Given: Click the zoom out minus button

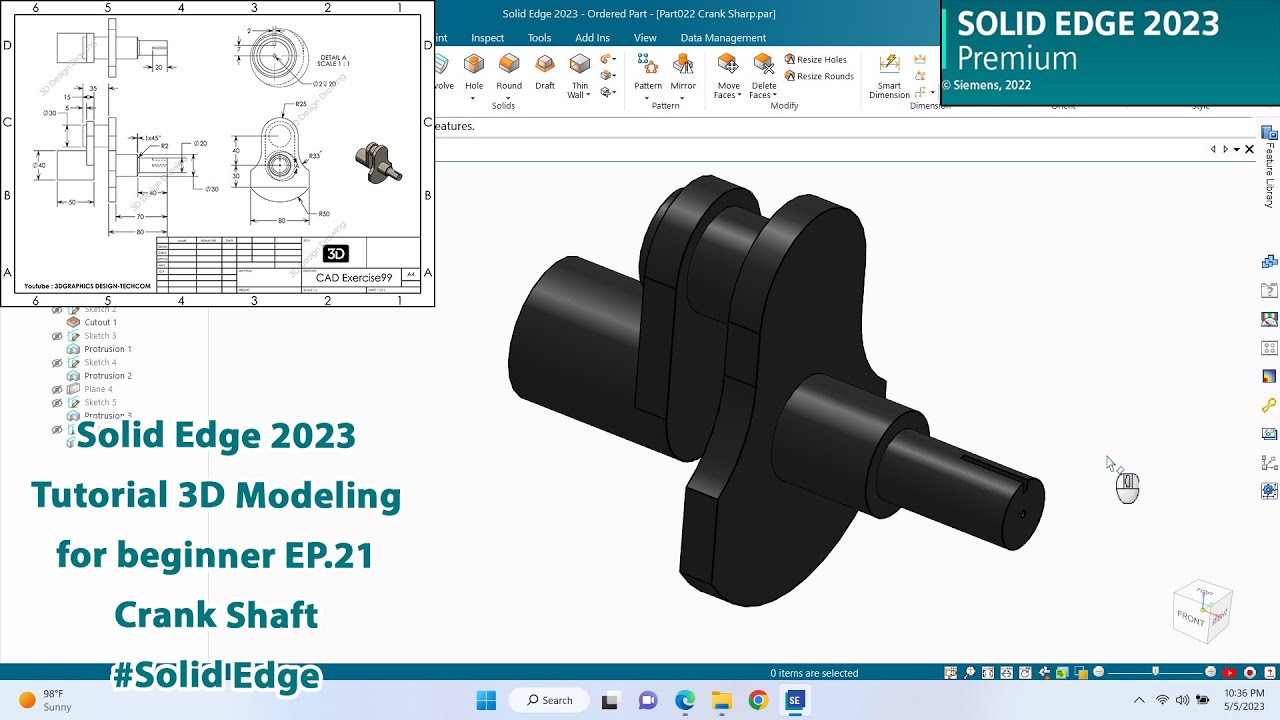Looking at the screenshot, I should tap(1098, 672).
